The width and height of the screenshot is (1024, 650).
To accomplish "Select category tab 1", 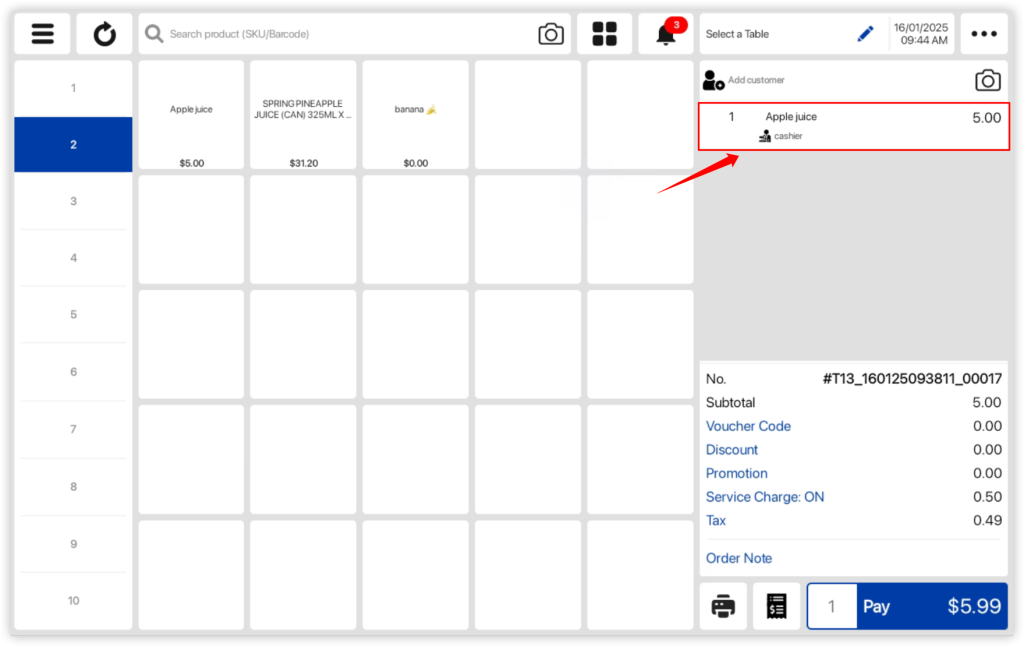I will click(73, 88).
